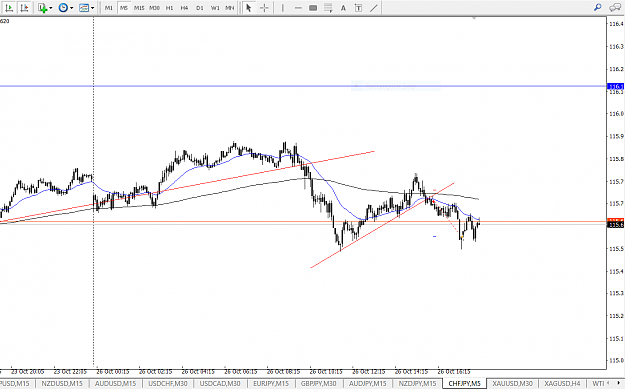Open the USDCAD,M30 chart tab
The image size is (625, 389).
coord(220,383)
